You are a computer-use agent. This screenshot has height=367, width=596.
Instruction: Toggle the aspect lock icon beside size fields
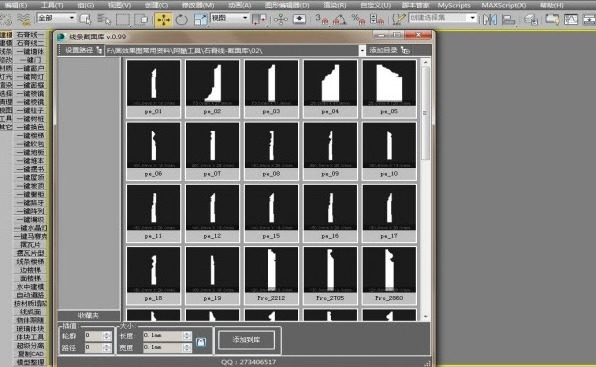pos(201,342)
